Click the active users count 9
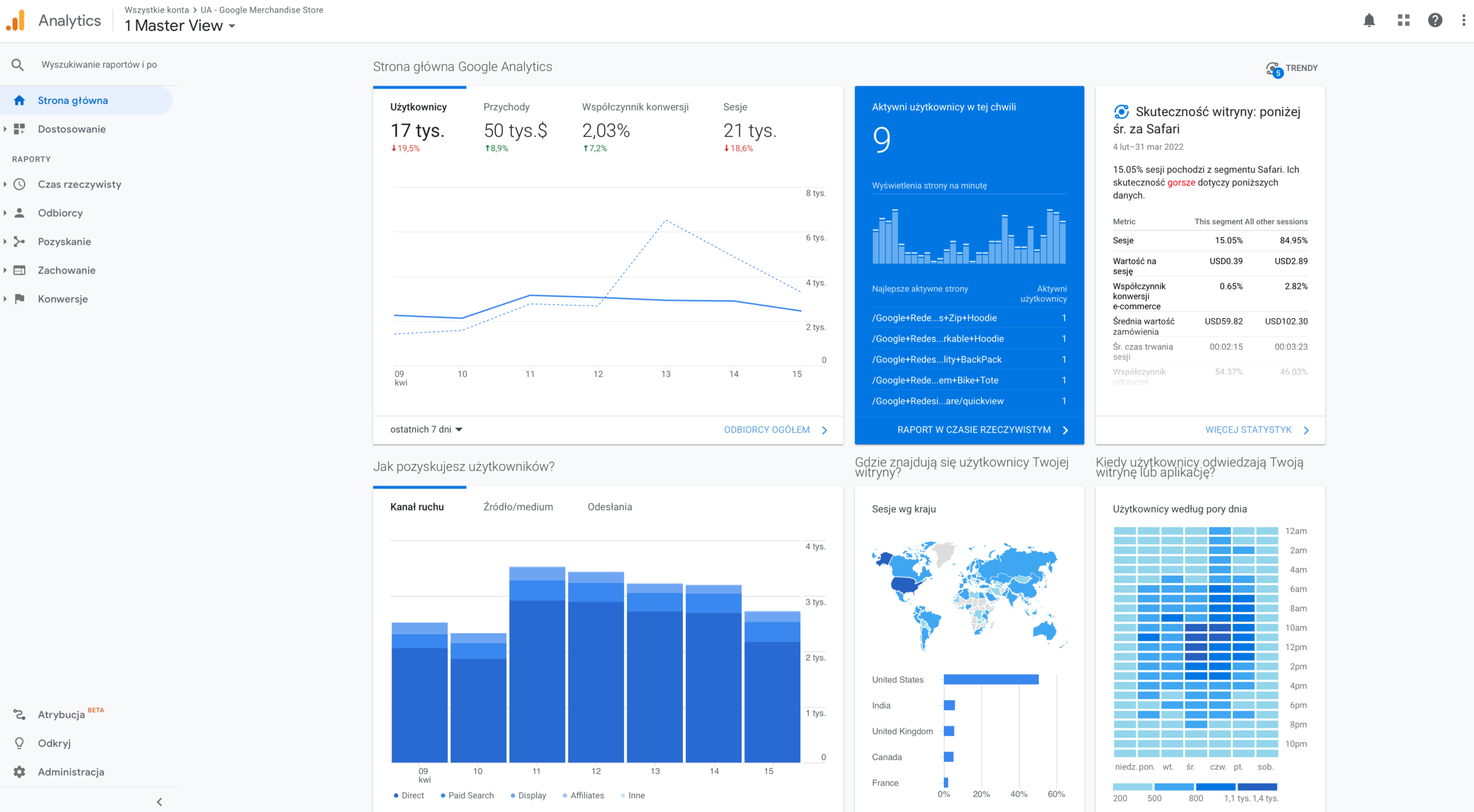The image size is (1474, 812). point(882,140)
